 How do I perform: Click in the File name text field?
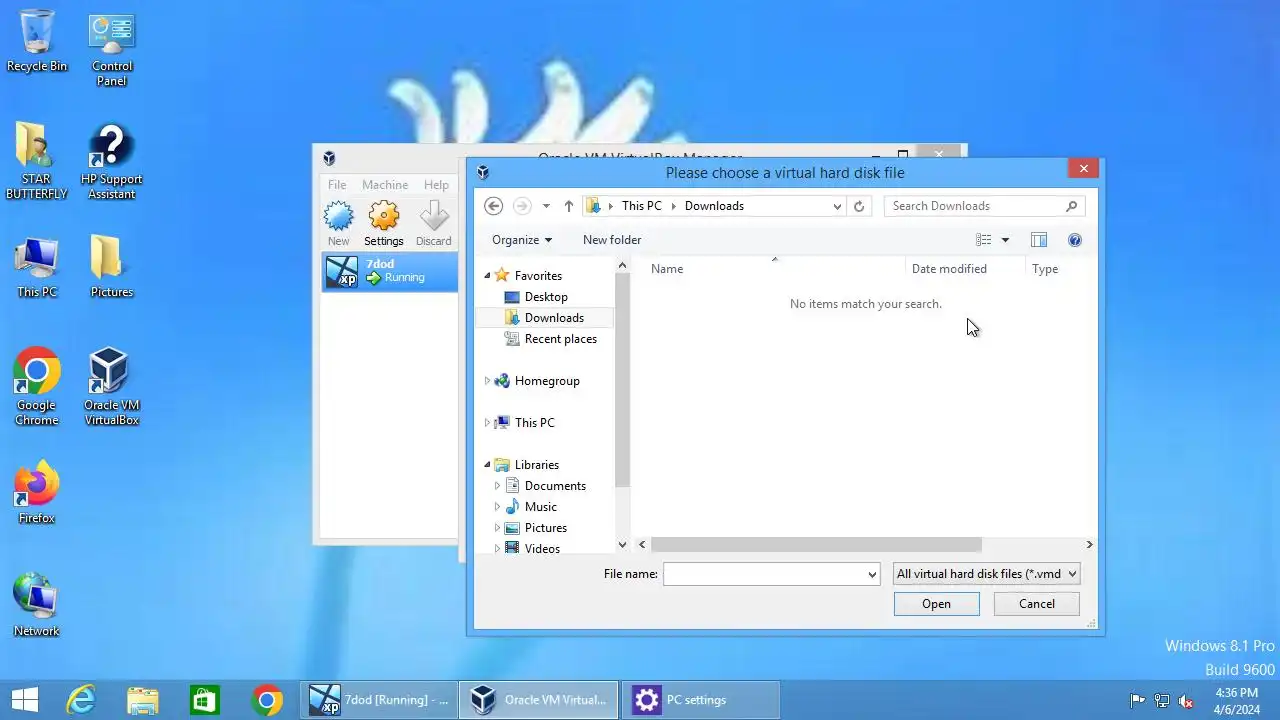763,574
